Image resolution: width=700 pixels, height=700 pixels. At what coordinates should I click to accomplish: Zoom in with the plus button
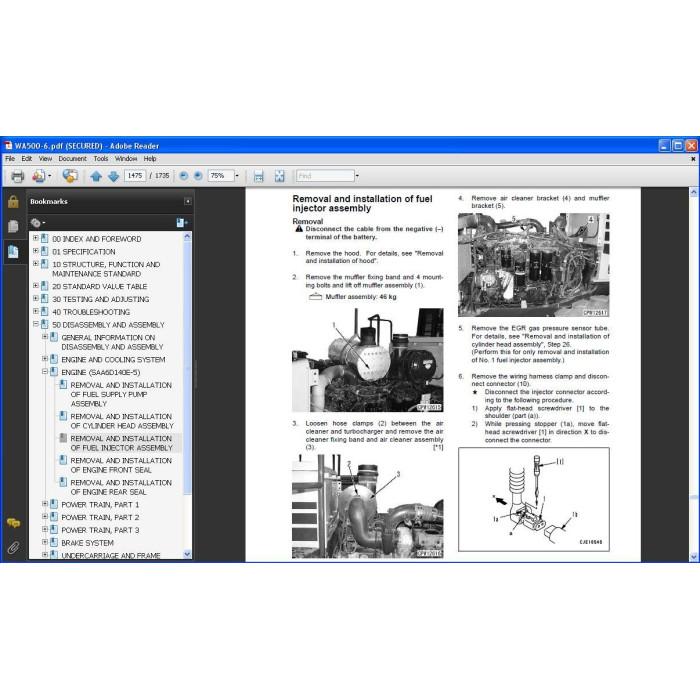pos(198,176)
